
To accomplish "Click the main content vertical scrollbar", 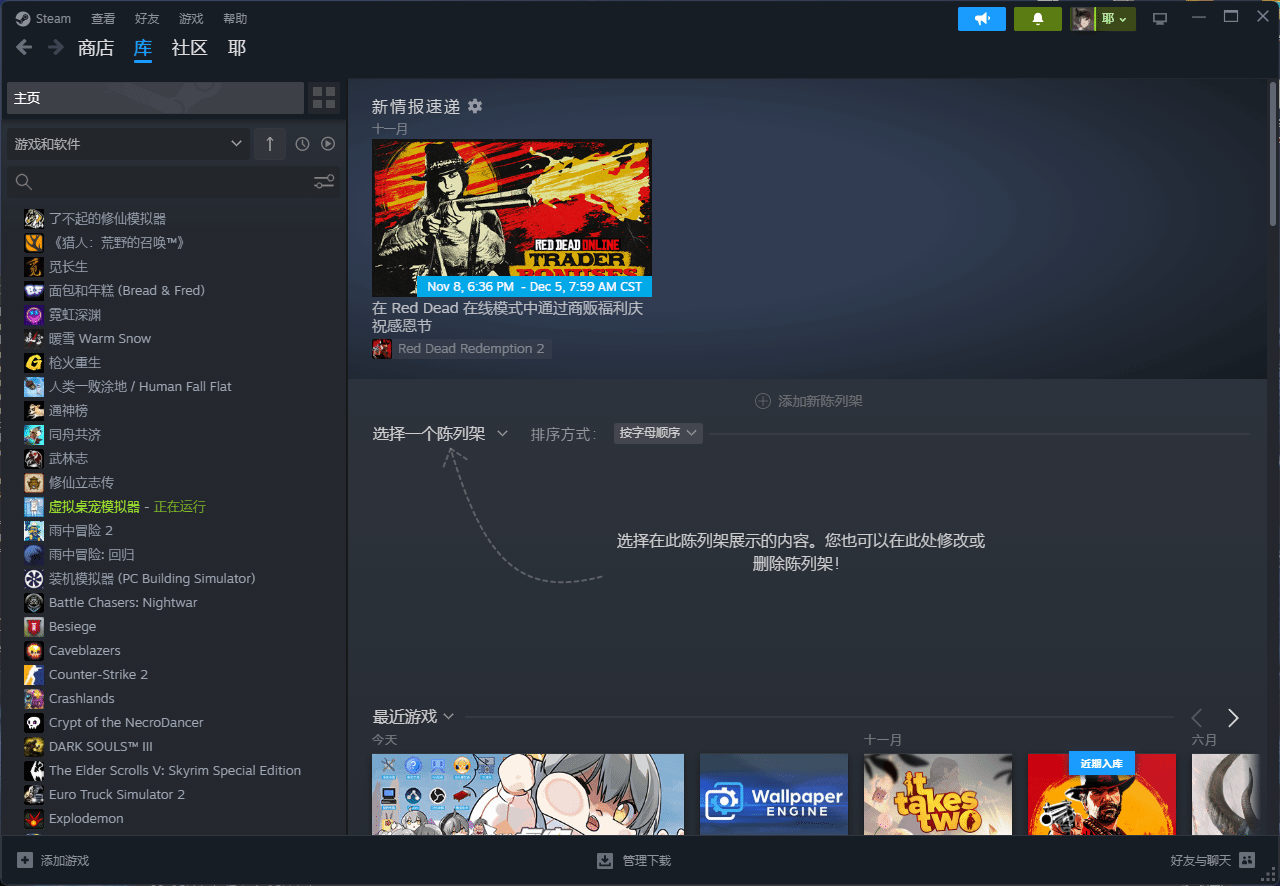I will tap(1273, 155).
